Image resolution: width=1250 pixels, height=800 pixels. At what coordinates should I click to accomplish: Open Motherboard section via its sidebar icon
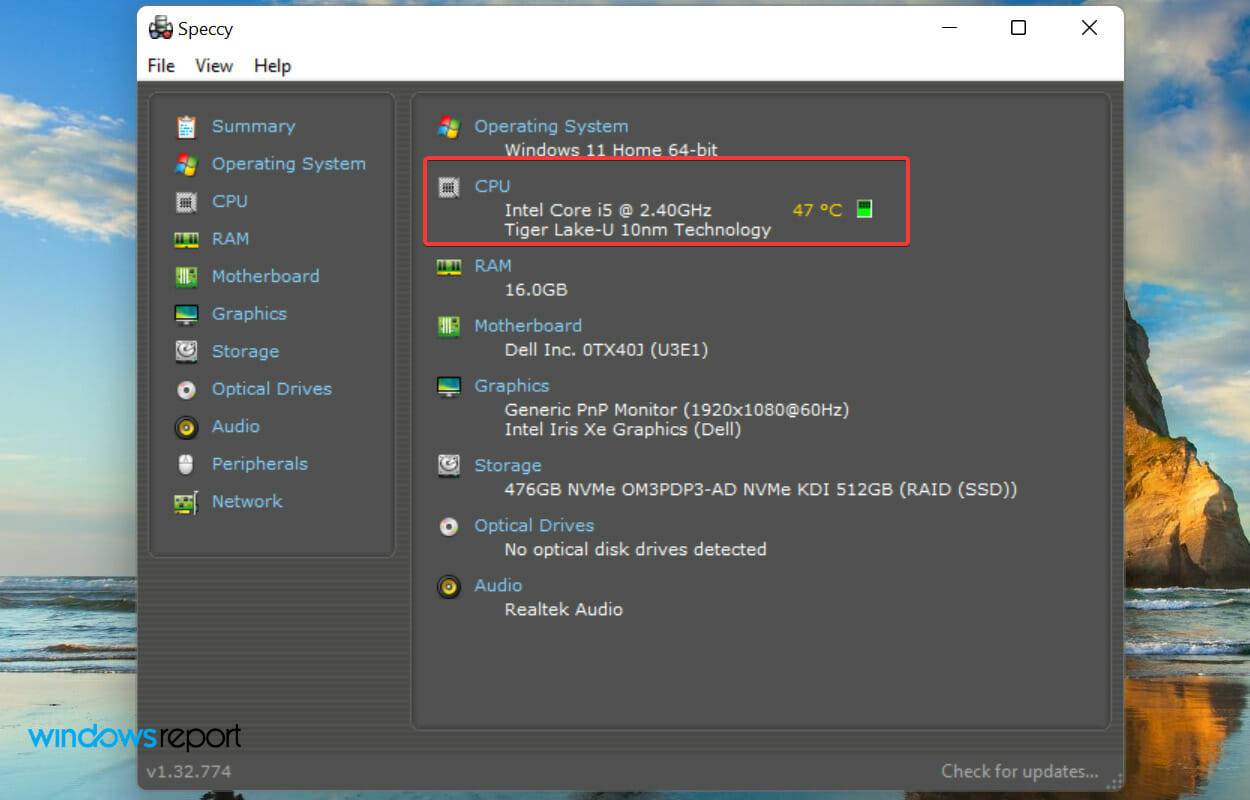[x=187, y=276]
